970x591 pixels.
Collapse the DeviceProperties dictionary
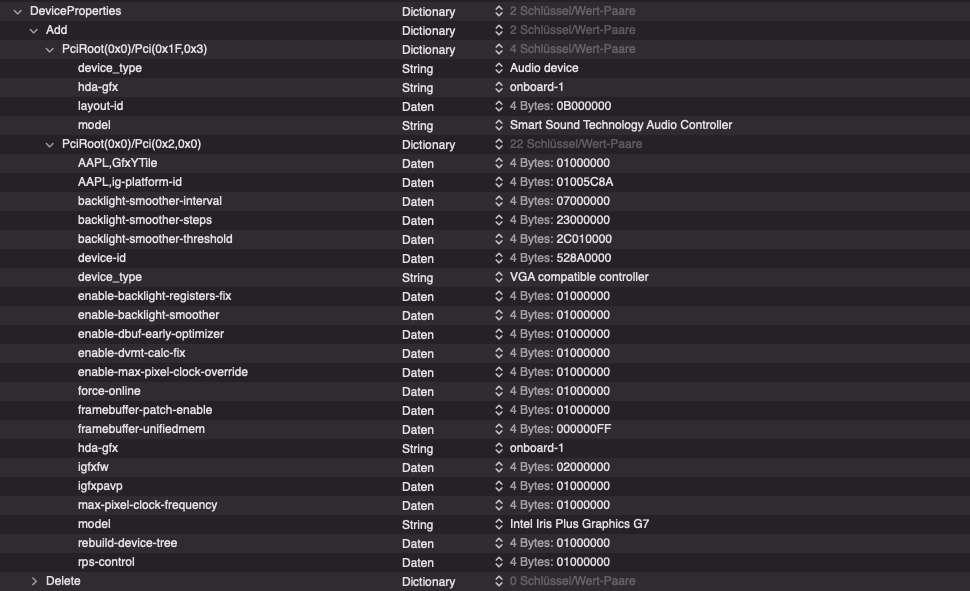coord(18,11)
